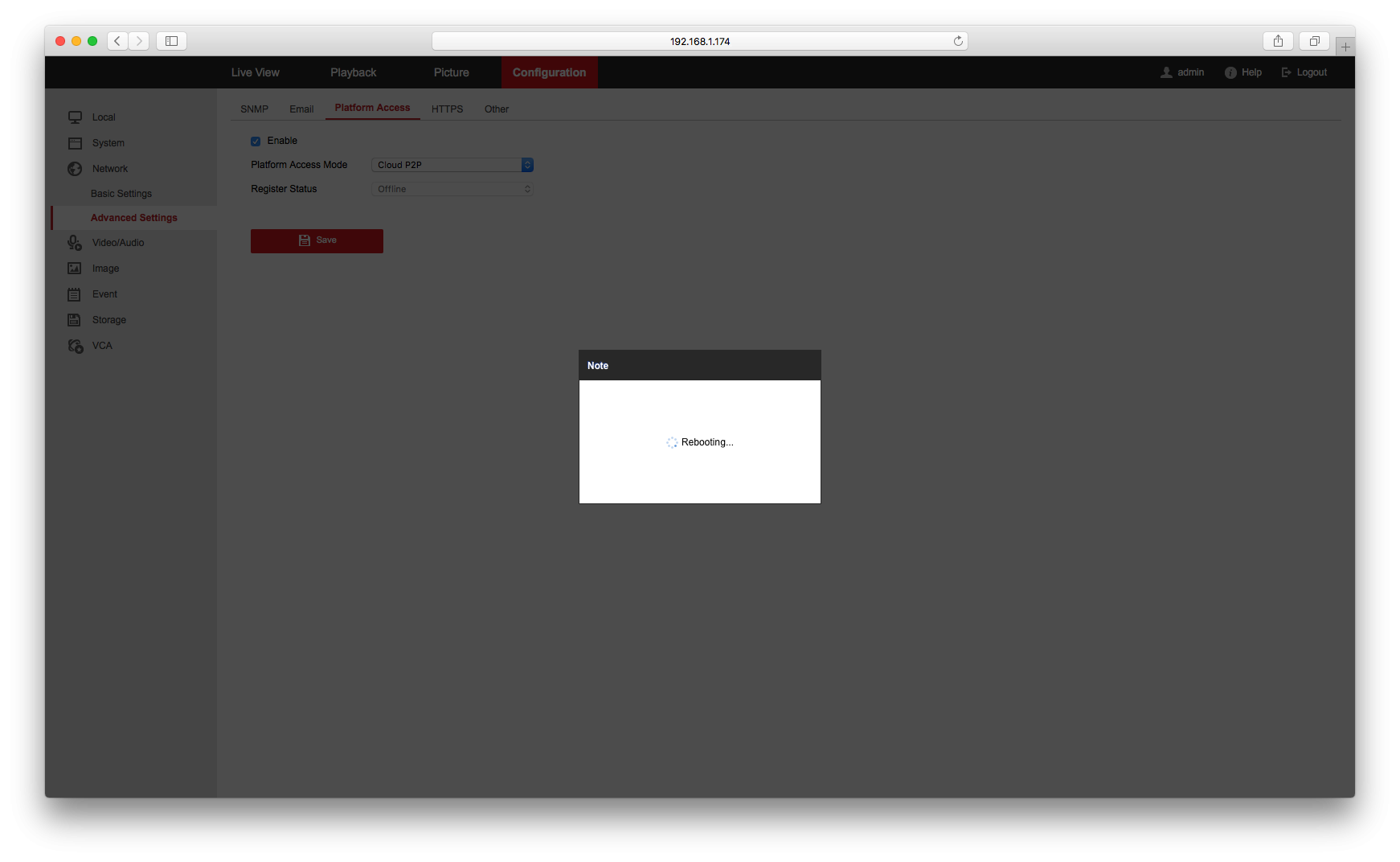Toggle the Enable checkbox
1400x862 pixels.
pos(256,142)
